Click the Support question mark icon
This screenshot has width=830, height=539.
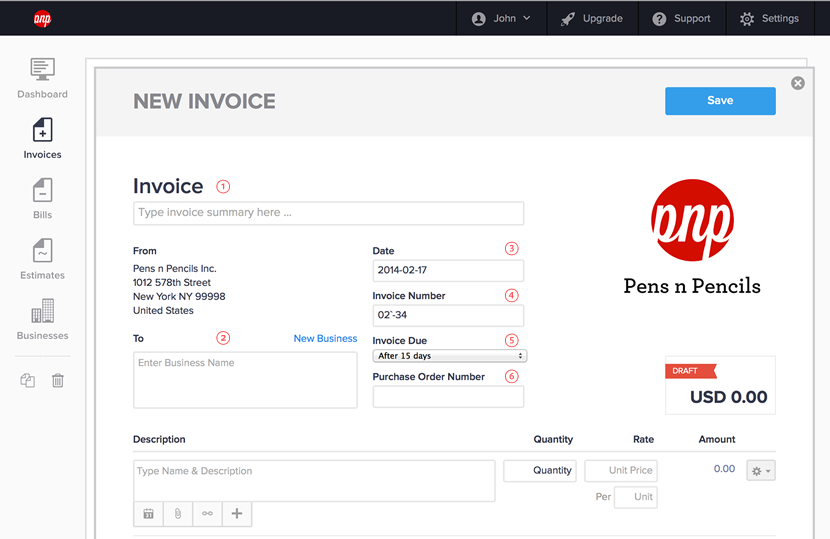pos(659,19)
